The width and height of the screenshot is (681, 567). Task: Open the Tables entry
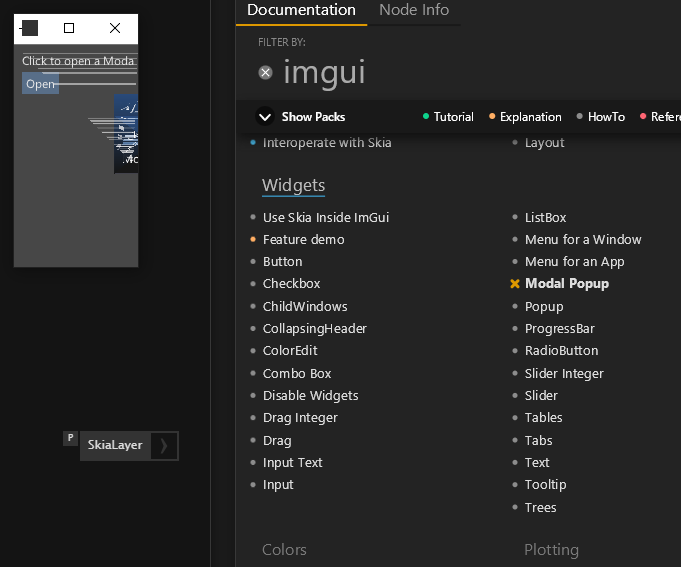(543, 418)
